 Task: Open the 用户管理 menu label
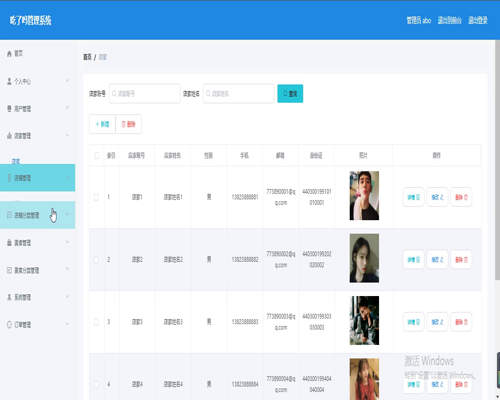coord(22,109)
